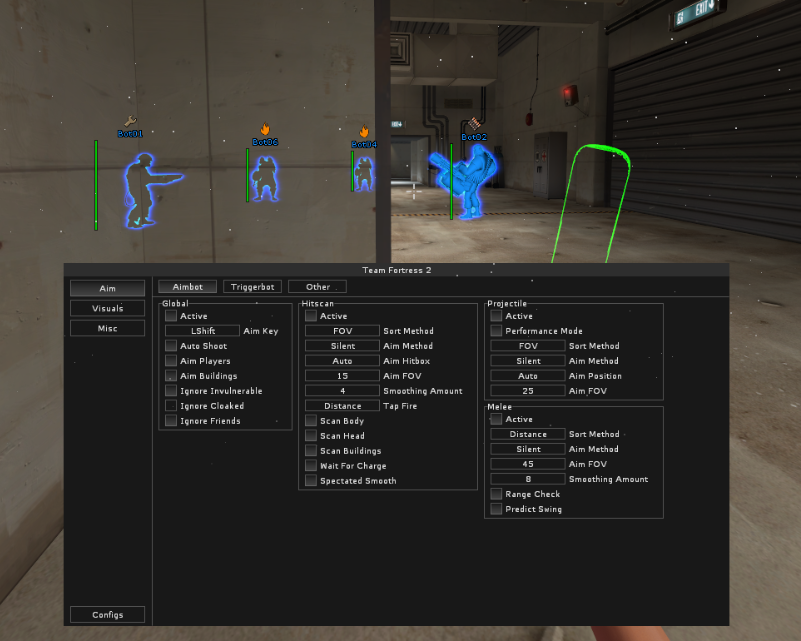801x641 pixels.
Task: Toggle Spectated Smooth checkbox
Action: 311,481
